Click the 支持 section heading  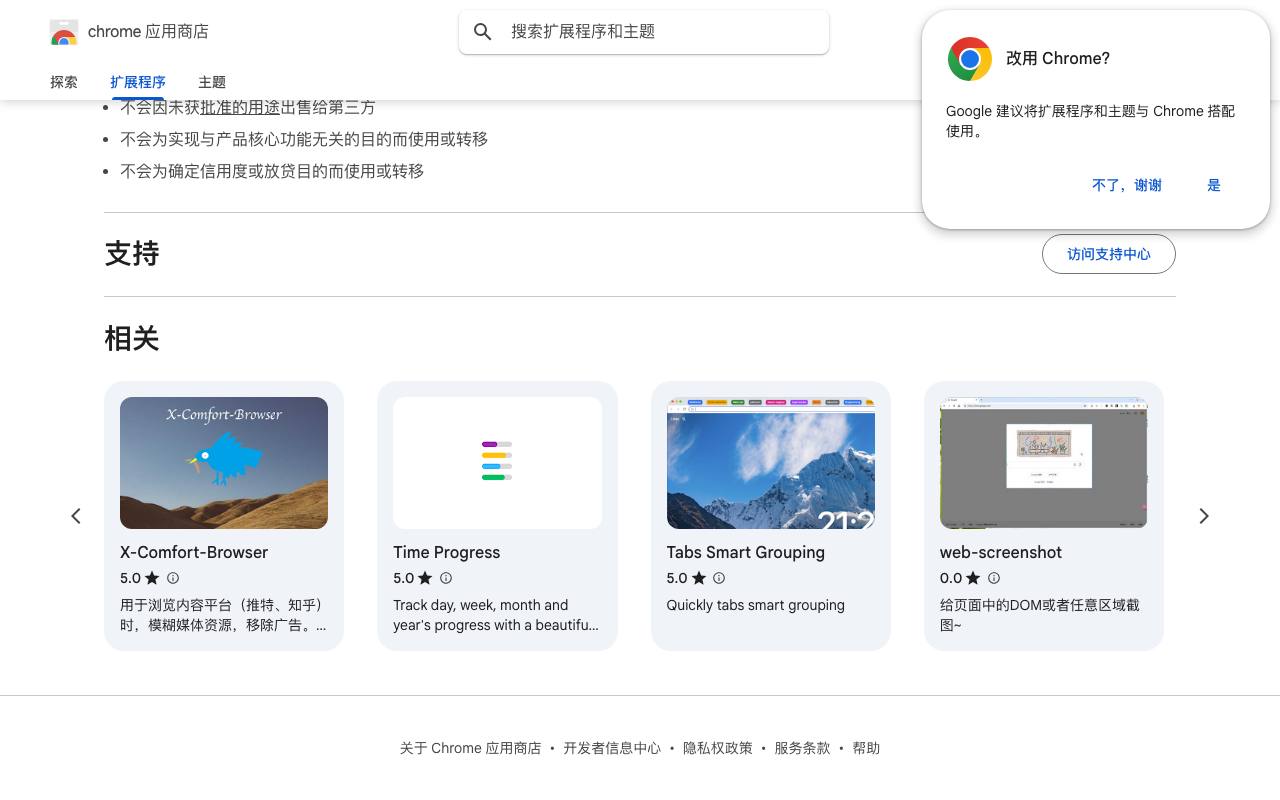point(132,254)
